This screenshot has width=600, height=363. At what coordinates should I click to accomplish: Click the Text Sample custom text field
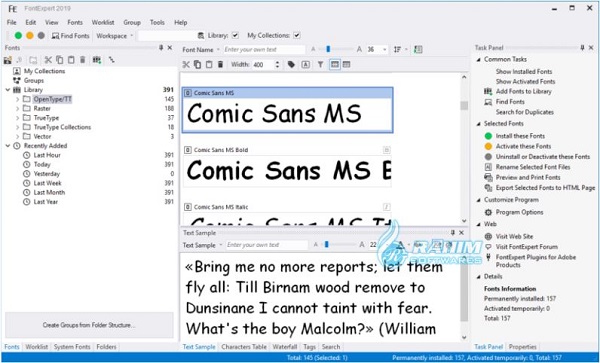click(267, 245)
